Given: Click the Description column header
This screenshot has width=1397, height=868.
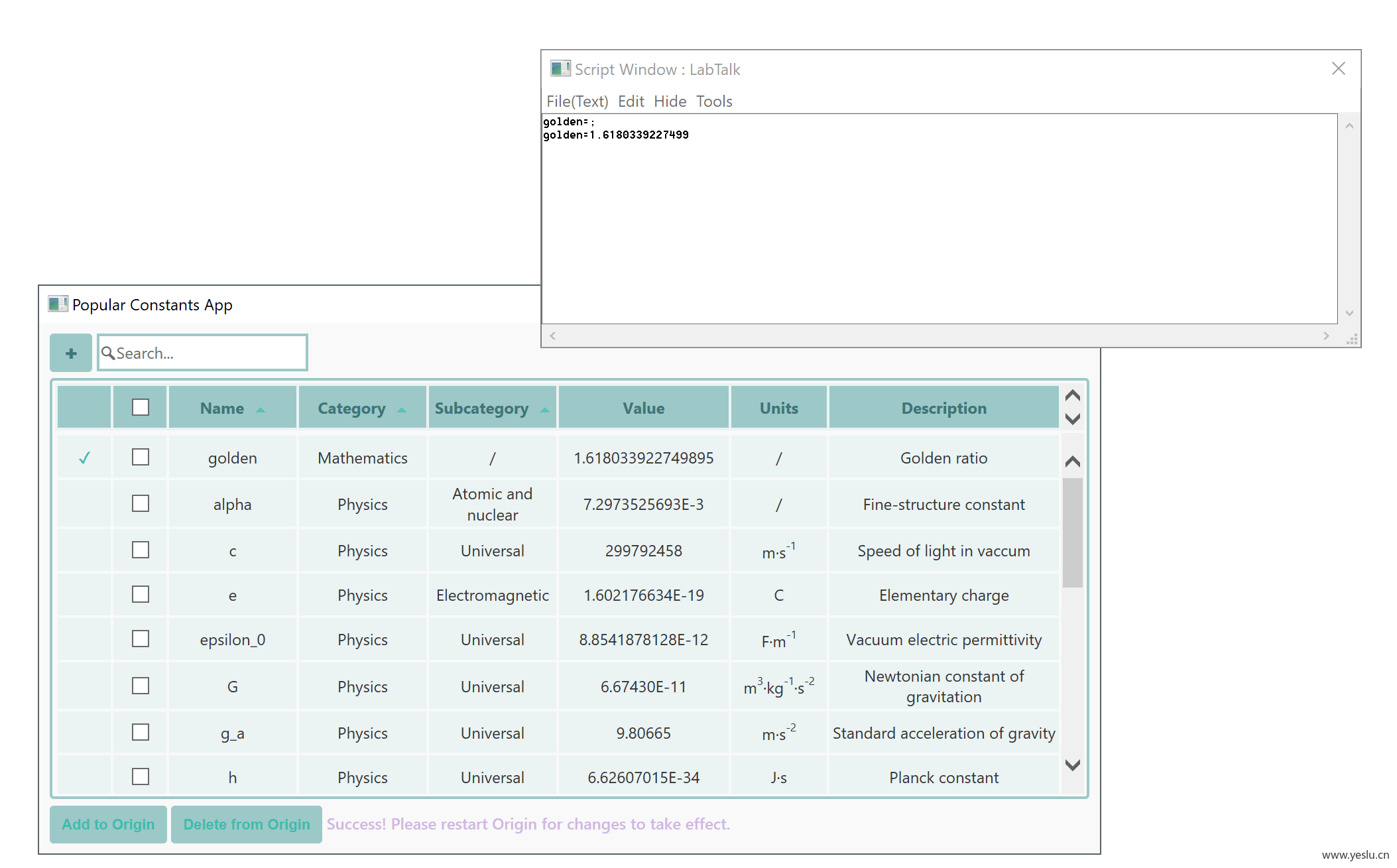Looking at the screenshot, I should coord(944,408).
